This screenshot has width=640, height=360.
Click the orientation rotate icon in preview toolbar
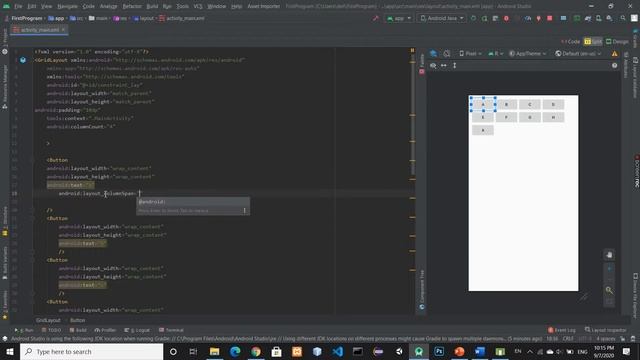point(447,53)
